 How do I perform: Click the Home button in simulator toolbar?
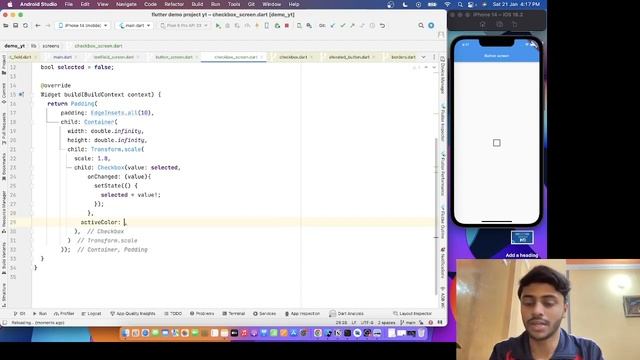pyautogui.click(x=483, y=24)
